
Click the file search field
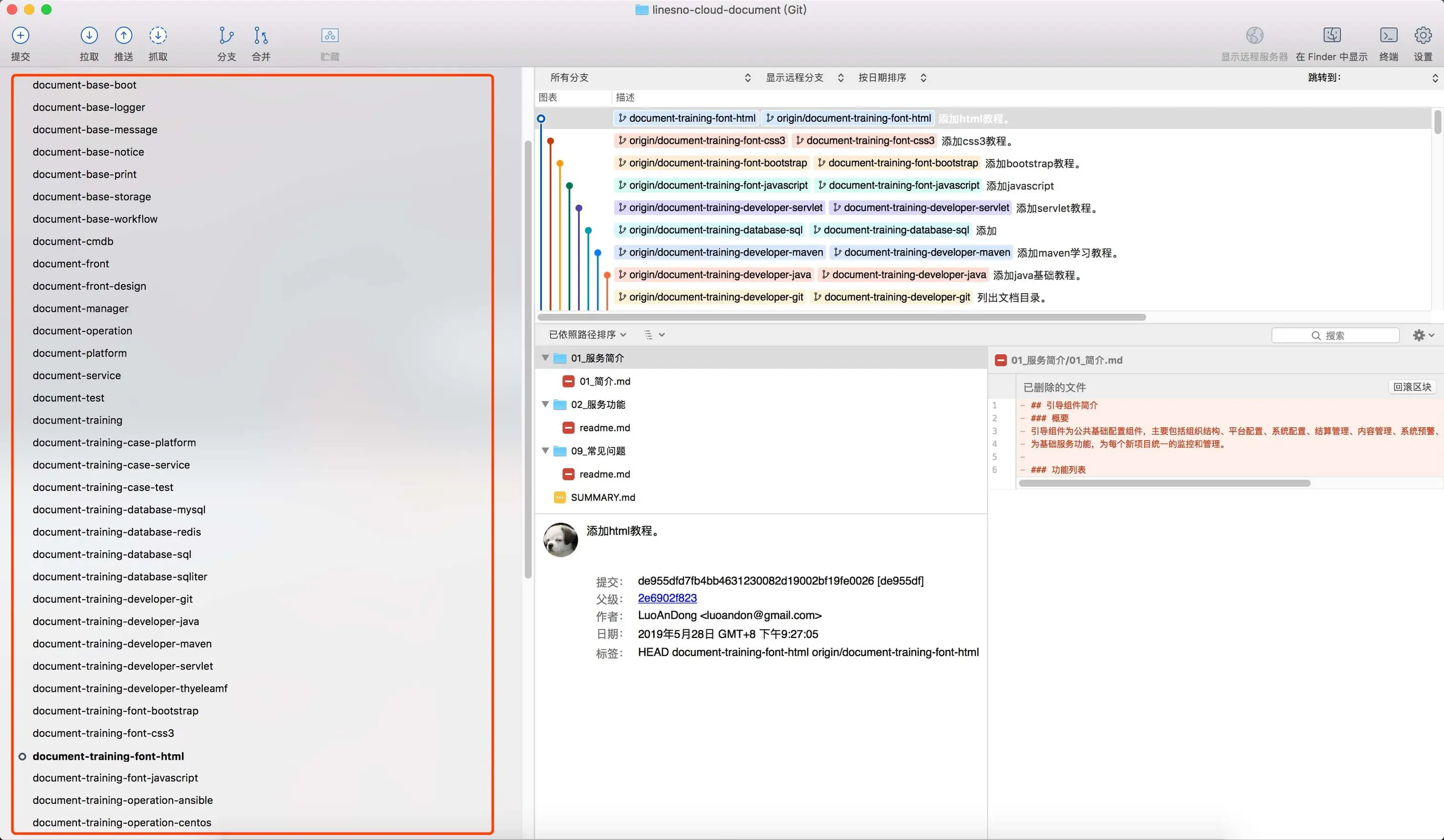tap(1335, 335)
